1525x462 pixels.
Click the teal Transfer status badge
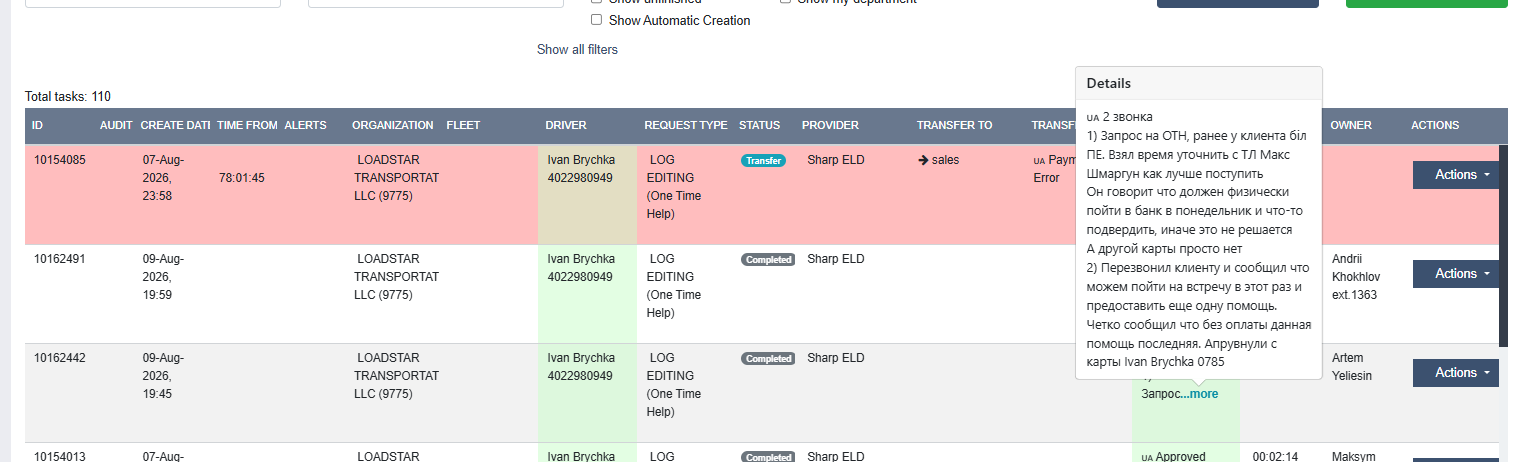click(764, 160)
